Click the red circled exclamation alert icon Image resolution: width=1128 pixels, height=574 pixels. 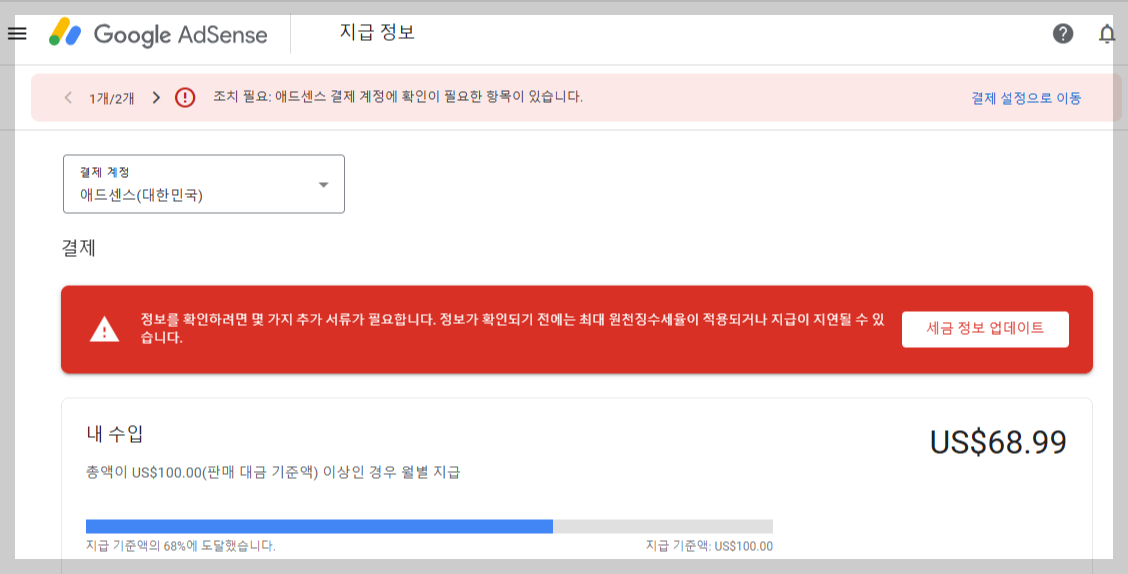[185, 97]
